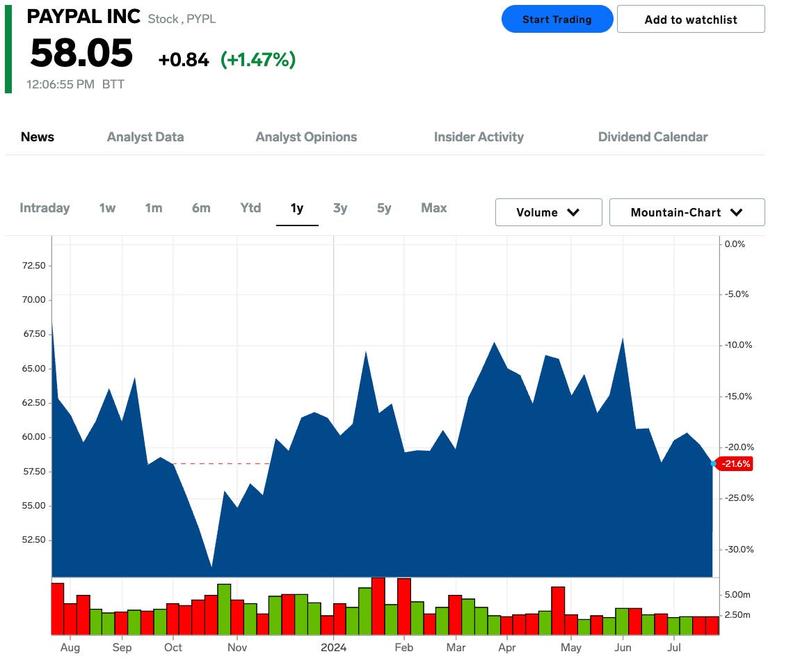The image size is (800, 668).
Task: Click the -5.0% right axis label
Action: pos(737,294)
